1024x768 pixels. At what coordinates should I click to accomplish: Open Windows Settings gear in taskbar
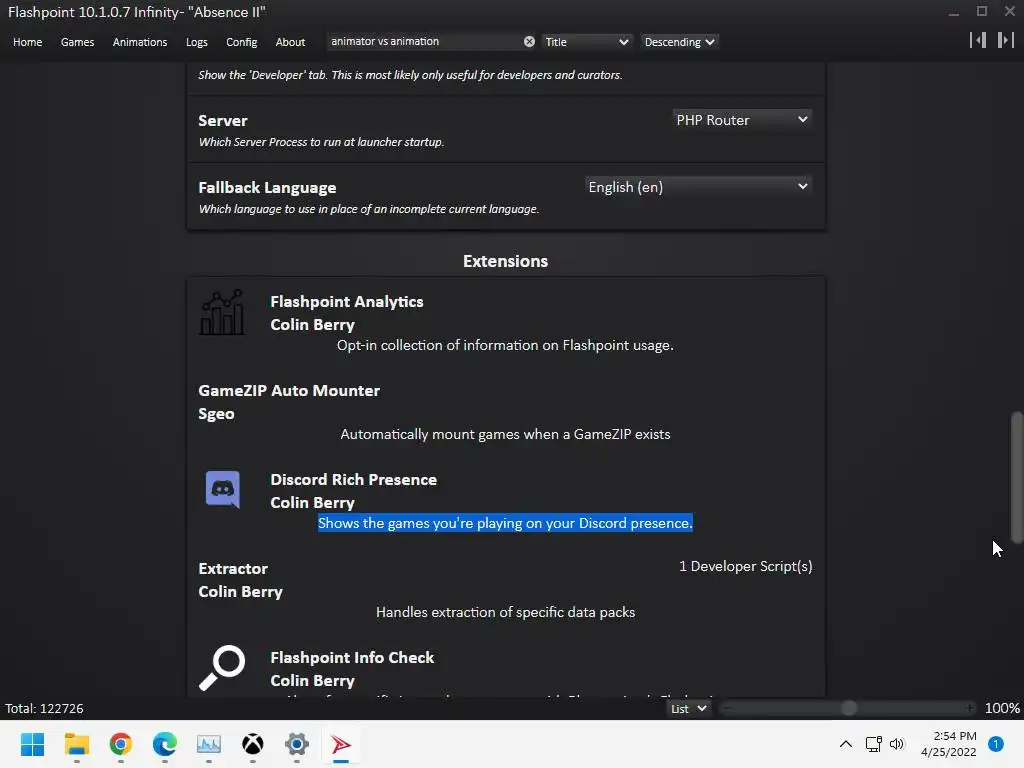point(296,744)
